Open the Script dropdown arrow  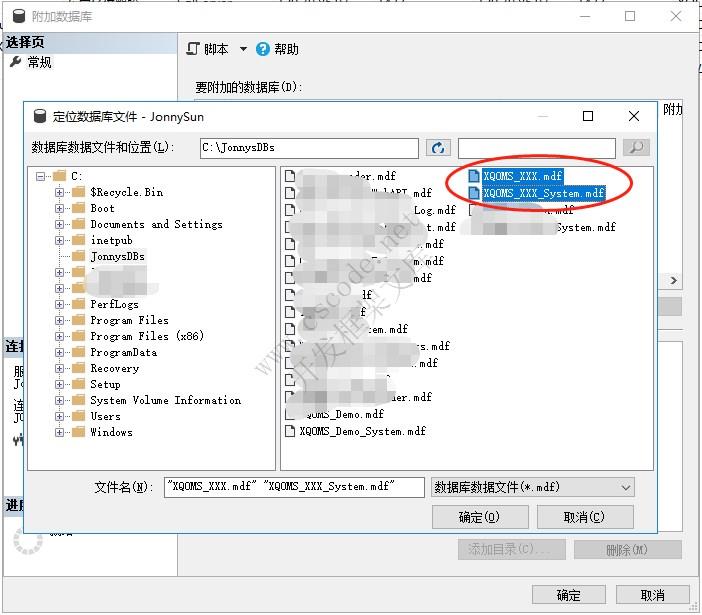243,49
